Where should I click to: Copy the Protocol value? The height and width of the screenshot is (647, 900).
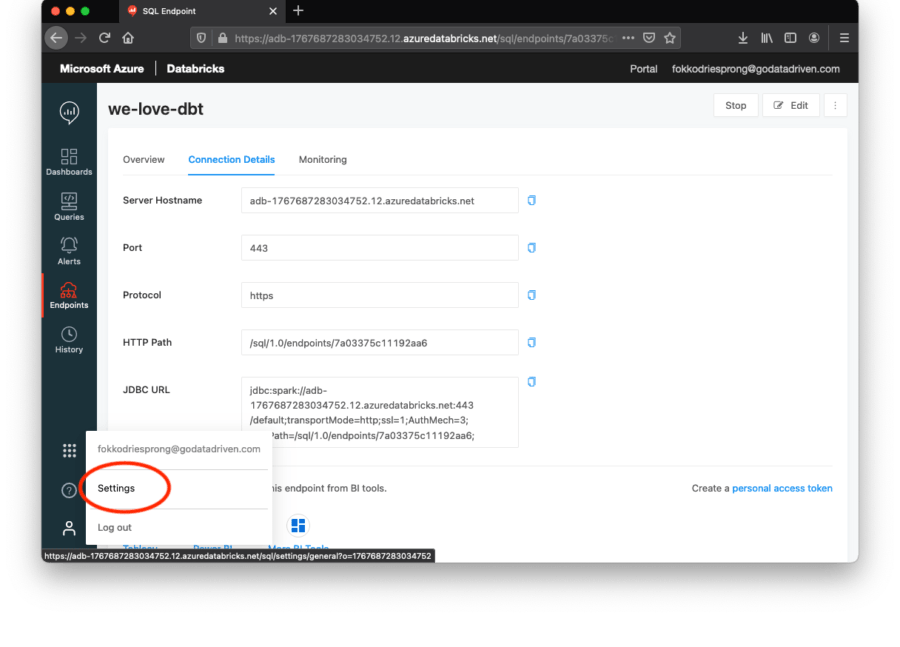pos(532,295)
